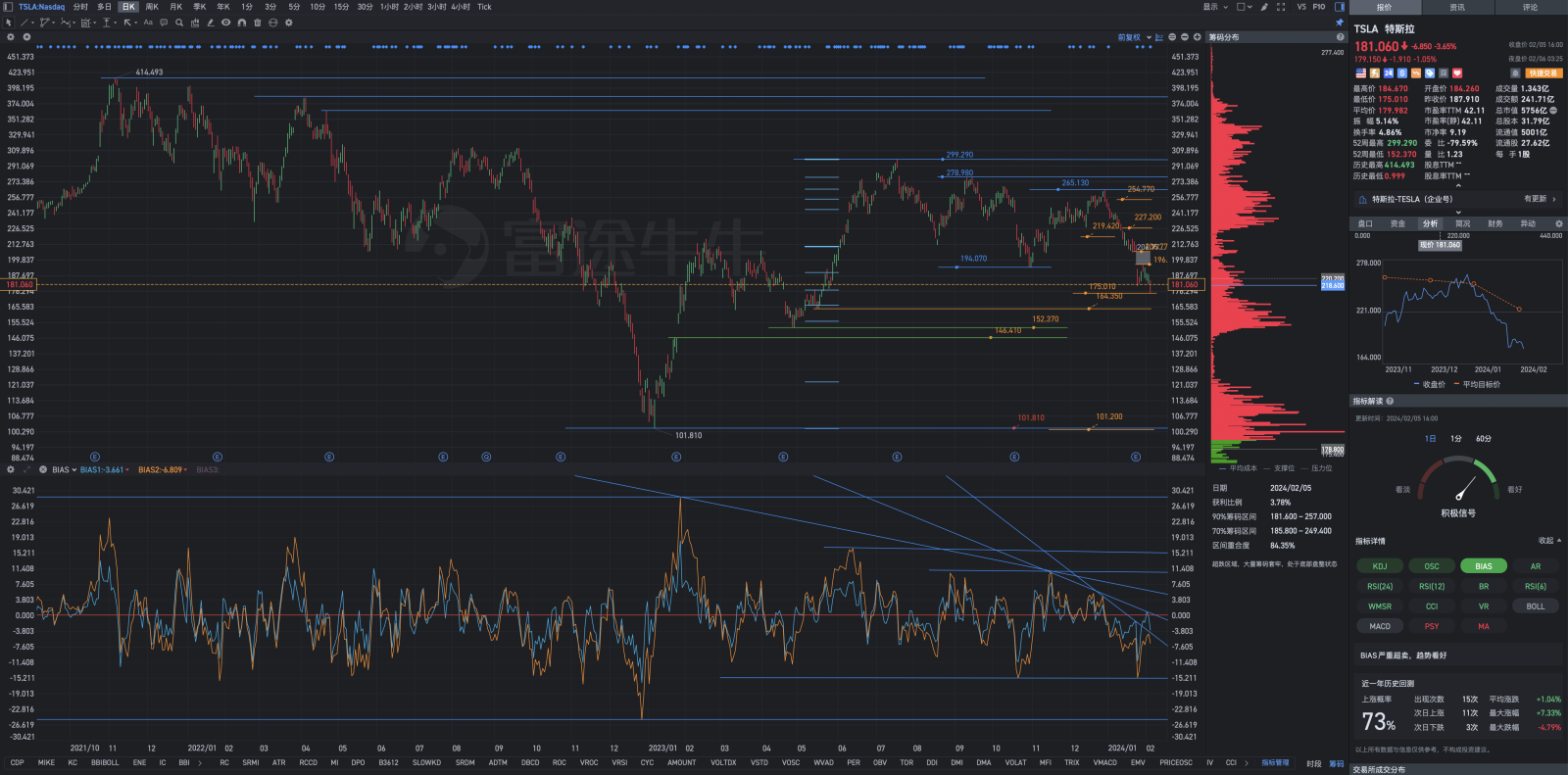
Task: Collapse indicator details with 收起
Action: [x=1549, y=541]
